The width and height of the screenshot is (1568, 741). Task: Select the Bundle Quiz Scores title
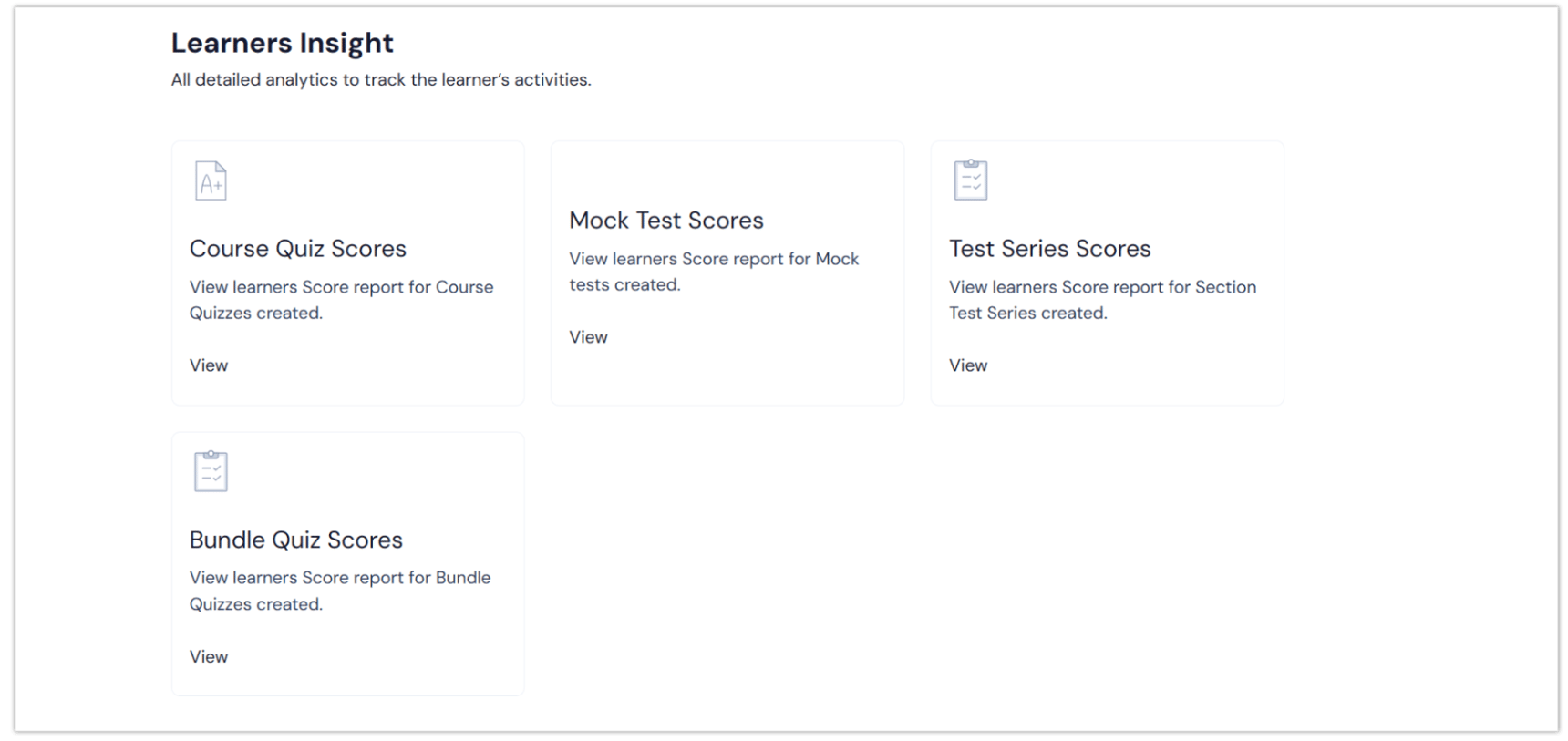click(x=295, y=540)
